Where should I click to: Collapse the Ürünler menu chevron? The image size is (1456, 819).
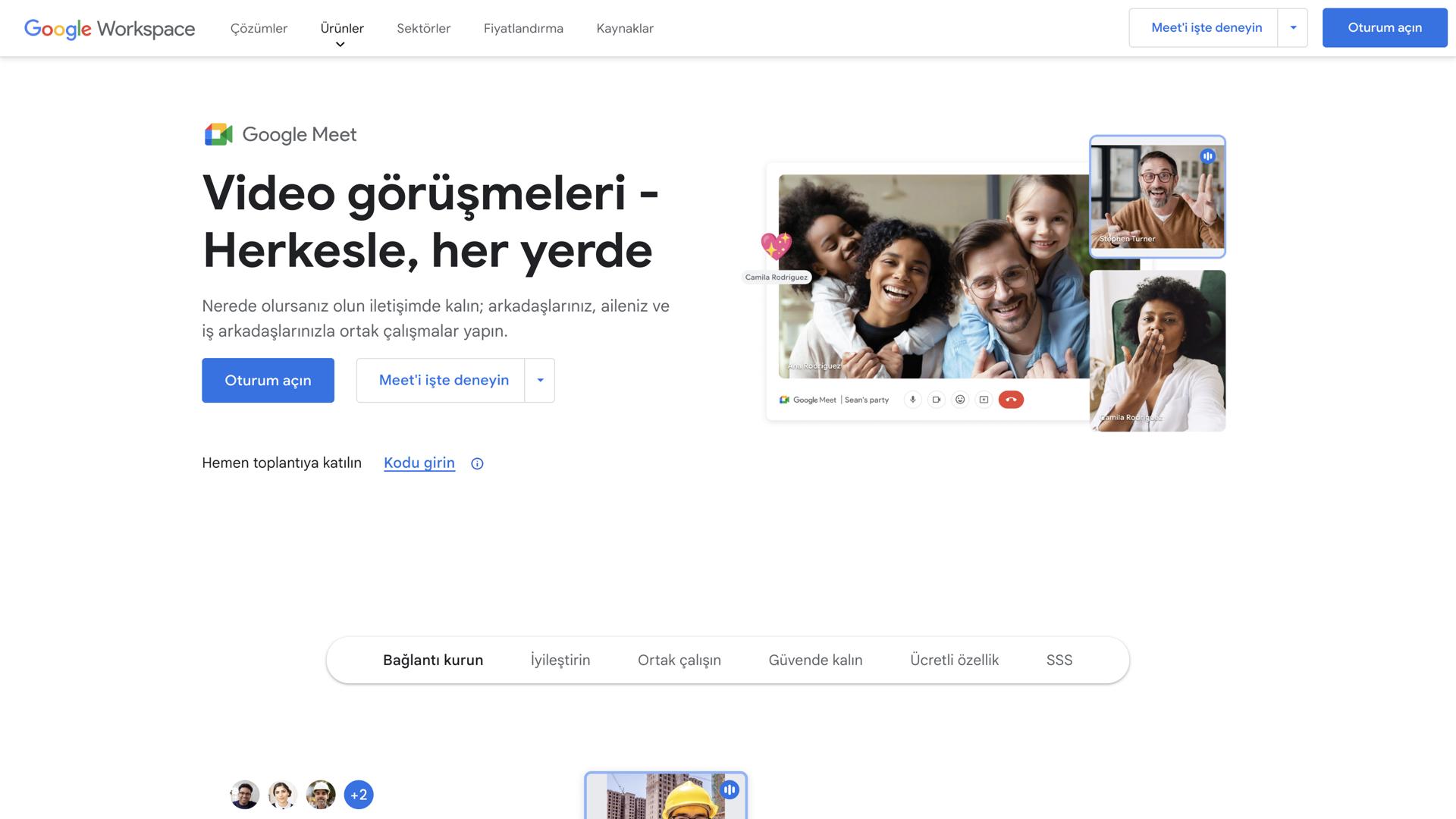coord(340,43)
